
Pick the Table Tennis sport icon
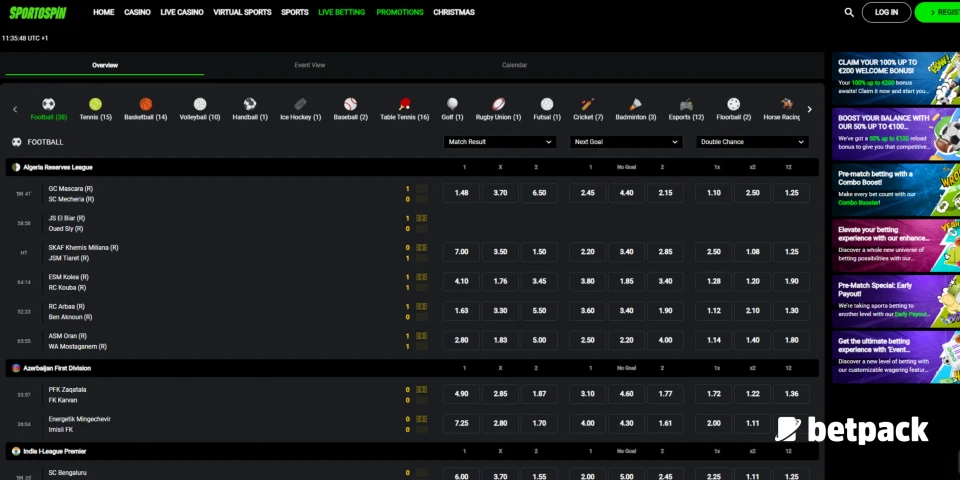point(404,104)
